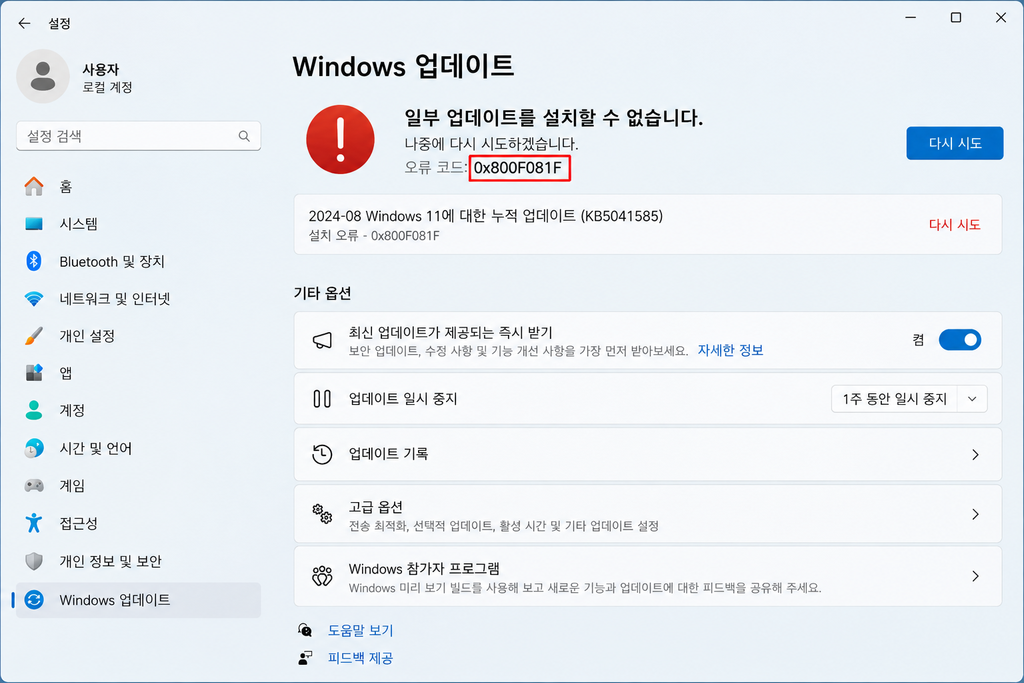Click the Get help icon at bottom
The width and height of the screenshot is (1024, 683).
click(x=305, y=630)
